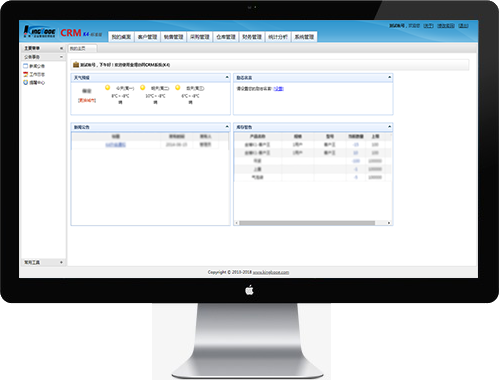Open the 系统管理 tab
Screen dimensions: 499x380
coord(304,37)
